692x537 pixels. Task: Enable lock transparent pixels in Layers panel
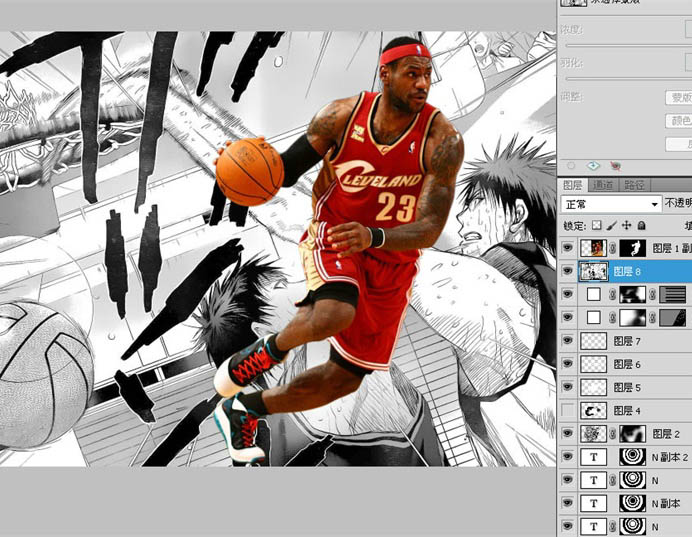pos(596,225)
